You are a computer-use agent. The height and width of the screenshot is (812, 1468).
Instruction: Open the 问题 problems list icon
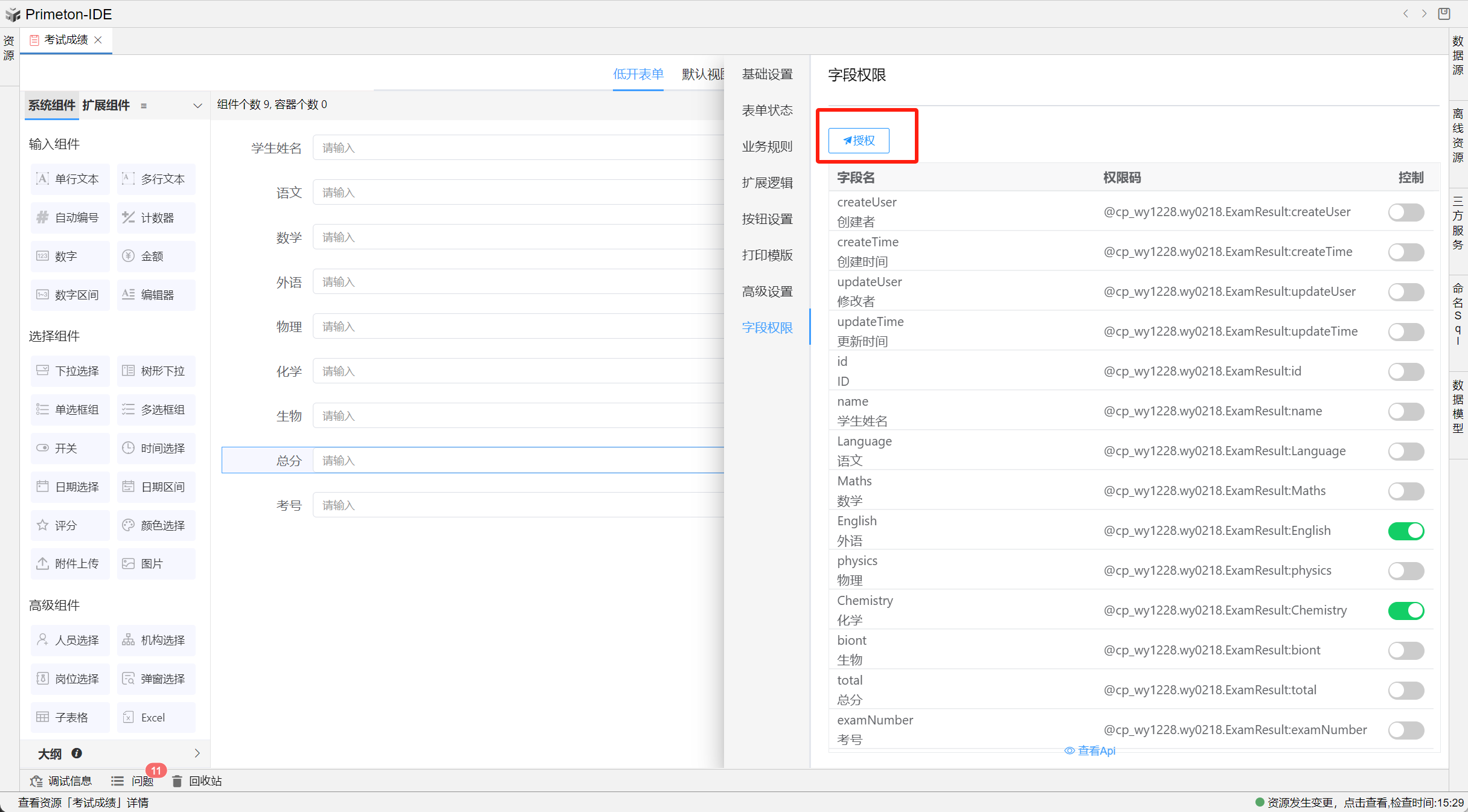tap(117, 781)
